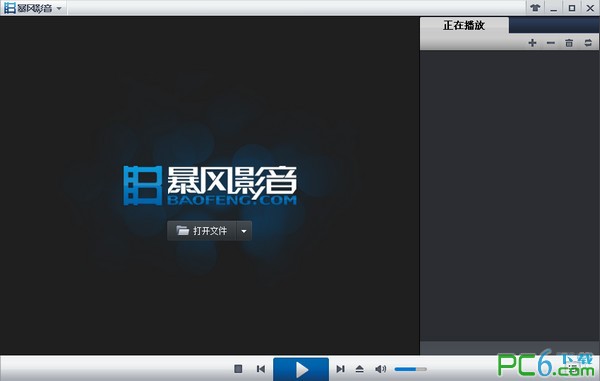This screenshot has height=381, width=600.
Task: Start playback with the play button
Action: (x=301, y=369)
